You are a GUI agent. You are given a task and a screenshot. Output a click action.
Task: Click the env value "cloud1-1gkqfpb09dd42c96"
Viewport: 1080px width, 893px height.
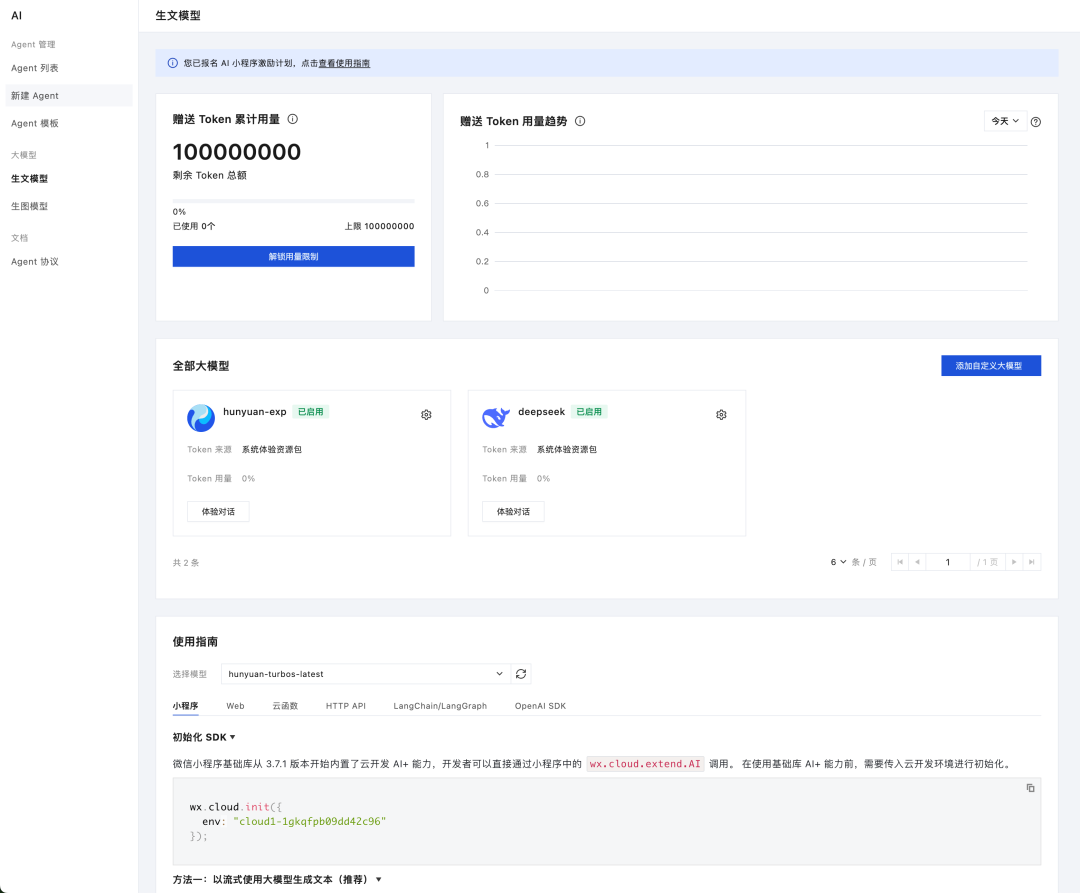point(310,821)
